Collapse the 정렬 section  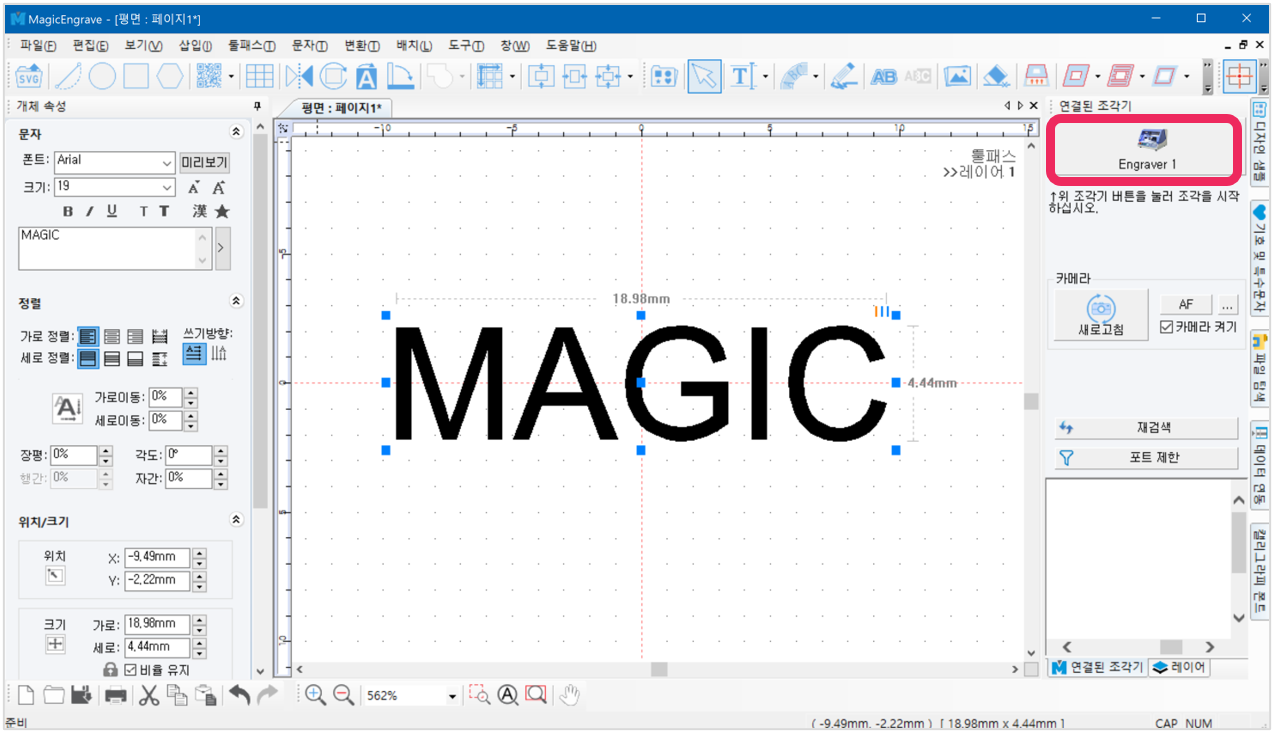(x=236, y=301)
